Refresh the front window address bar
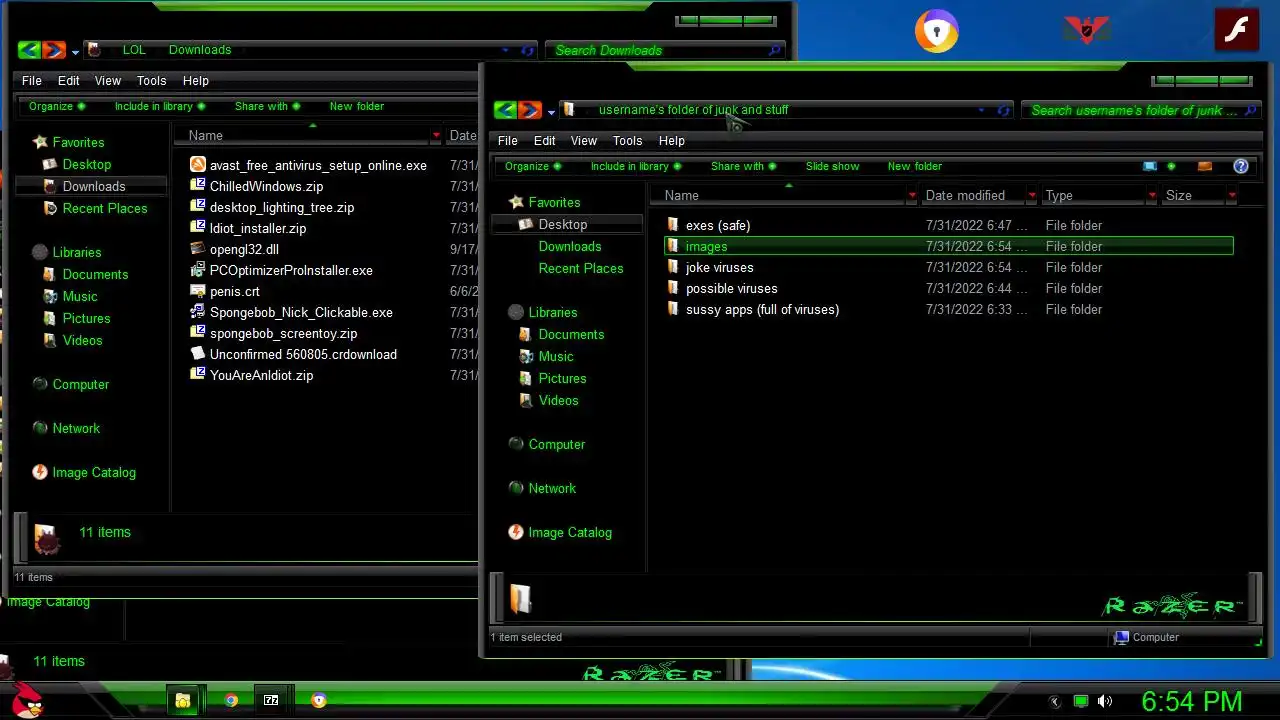 (1003, 110)
